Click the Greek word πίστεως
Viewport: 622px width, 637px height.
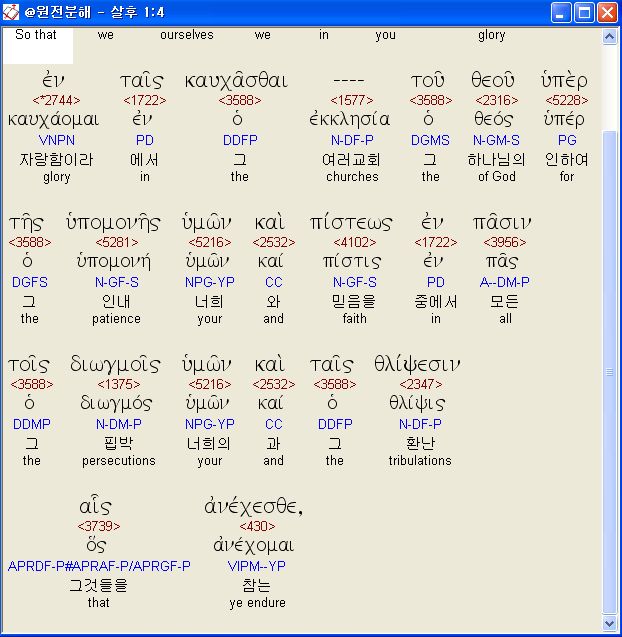click(351, 223)
